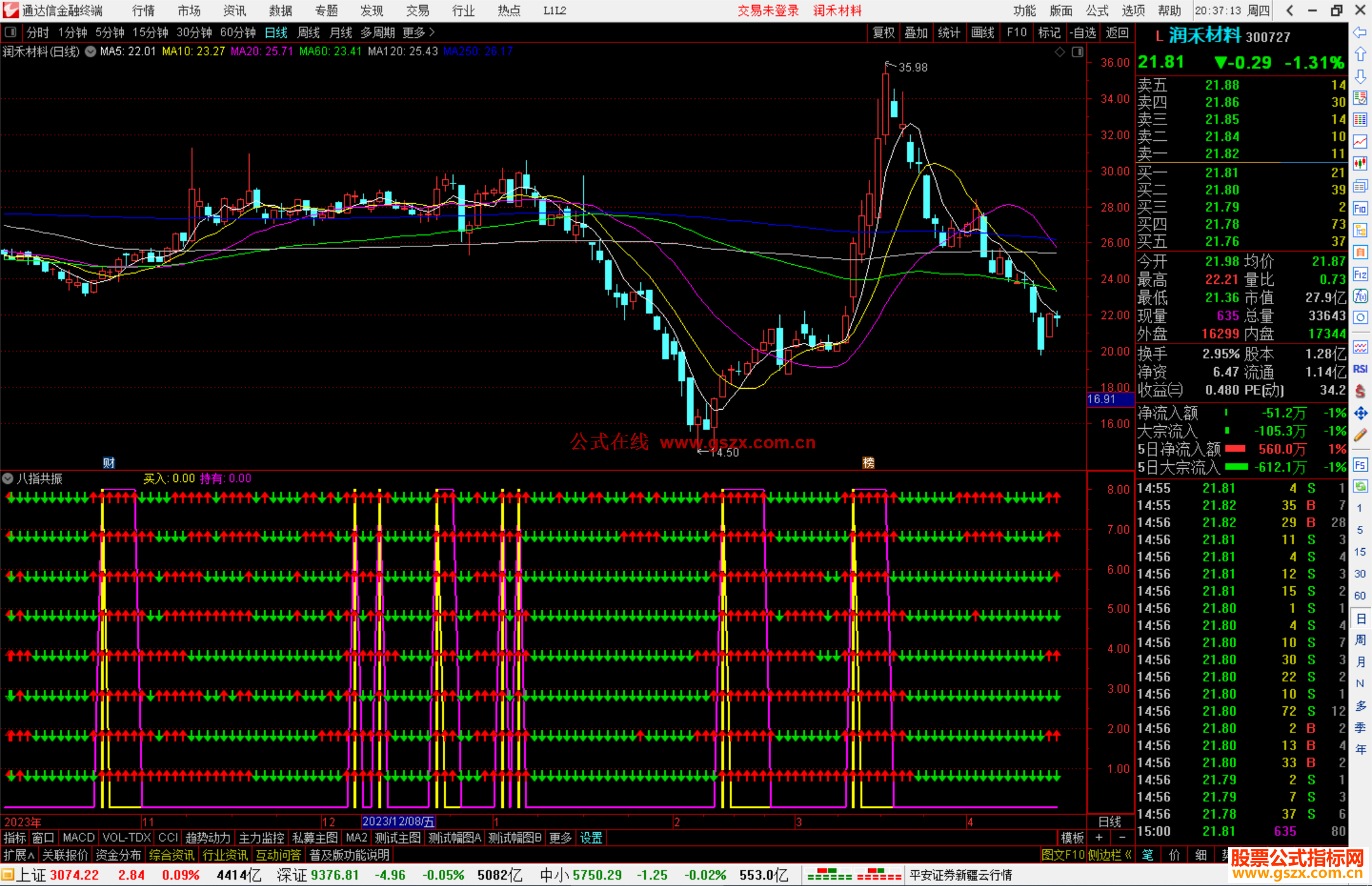Click the MA250 blue legend label

tap(478, 51)
